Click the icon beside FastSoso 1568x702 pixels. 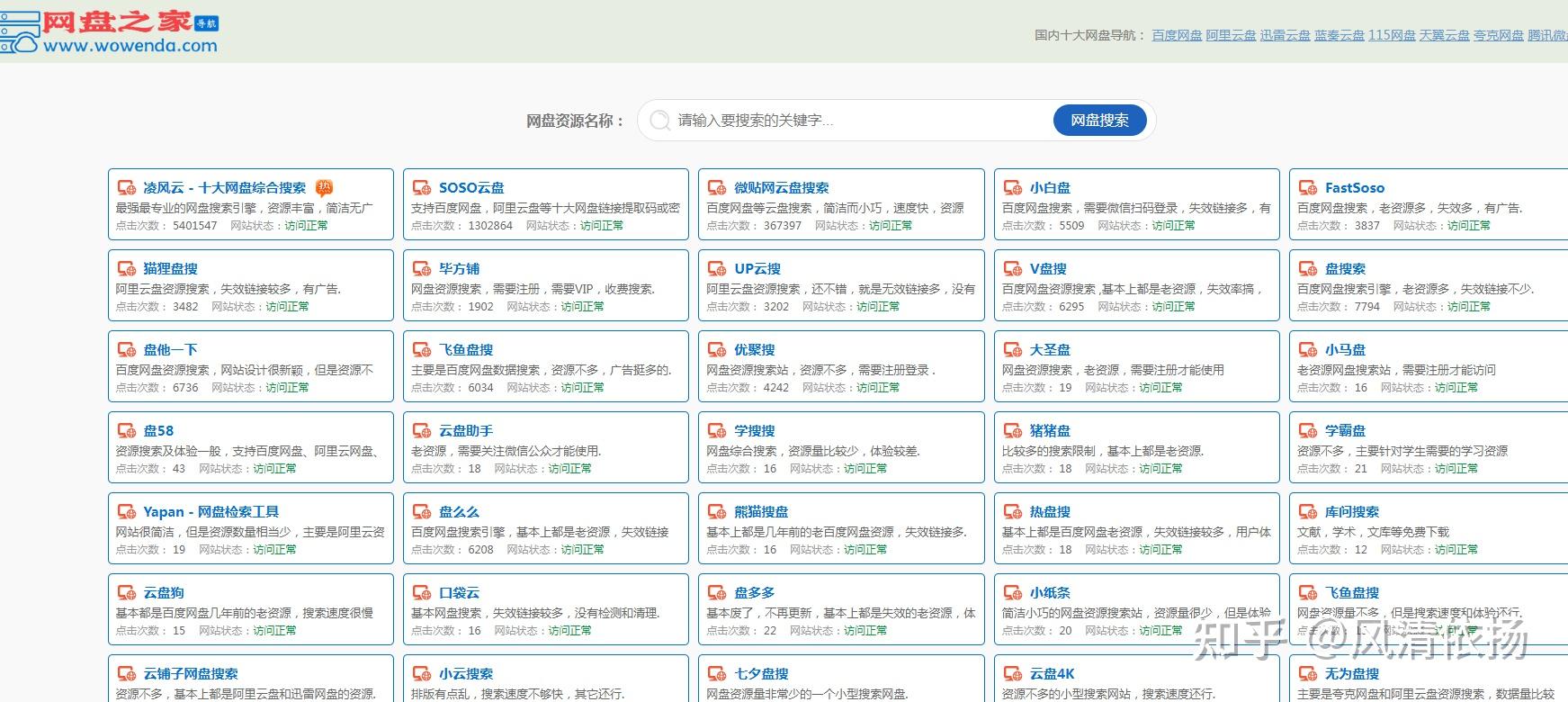tap(1308, 188)
